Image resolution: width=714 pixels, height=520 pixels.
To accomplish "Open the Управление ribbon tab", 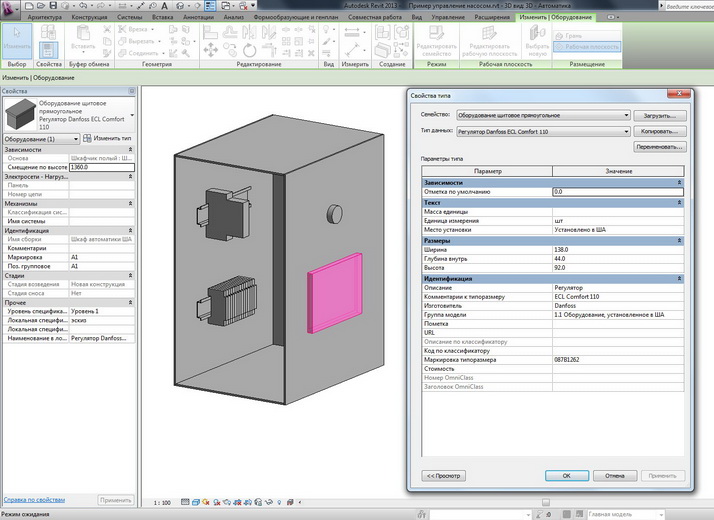I will pos(448,17).
